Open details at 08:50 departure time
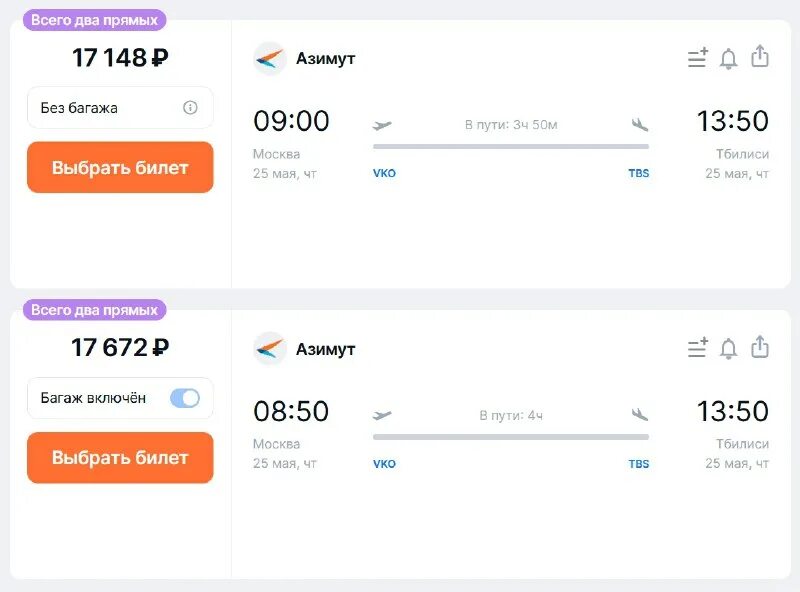This screenshot has width=800, height=592. tap(291, 411)
